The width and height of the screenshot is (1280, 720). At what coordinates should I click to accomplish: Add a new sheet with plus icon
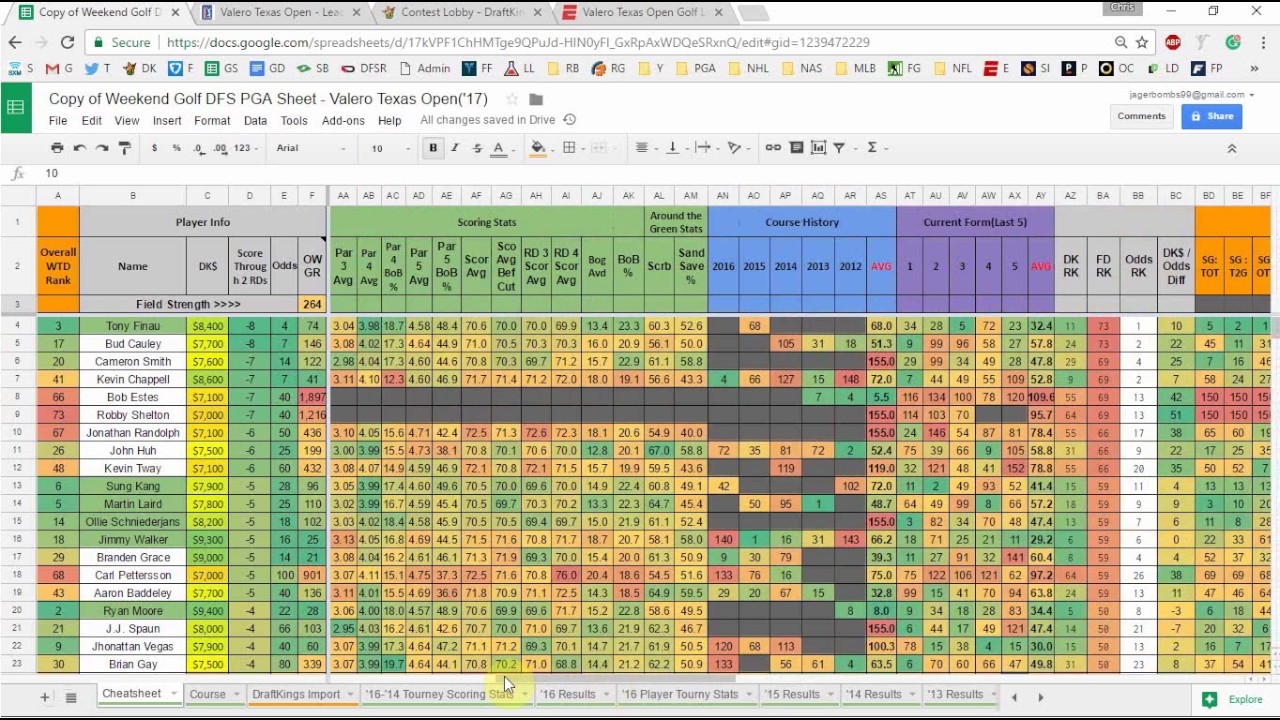(44, 696)
